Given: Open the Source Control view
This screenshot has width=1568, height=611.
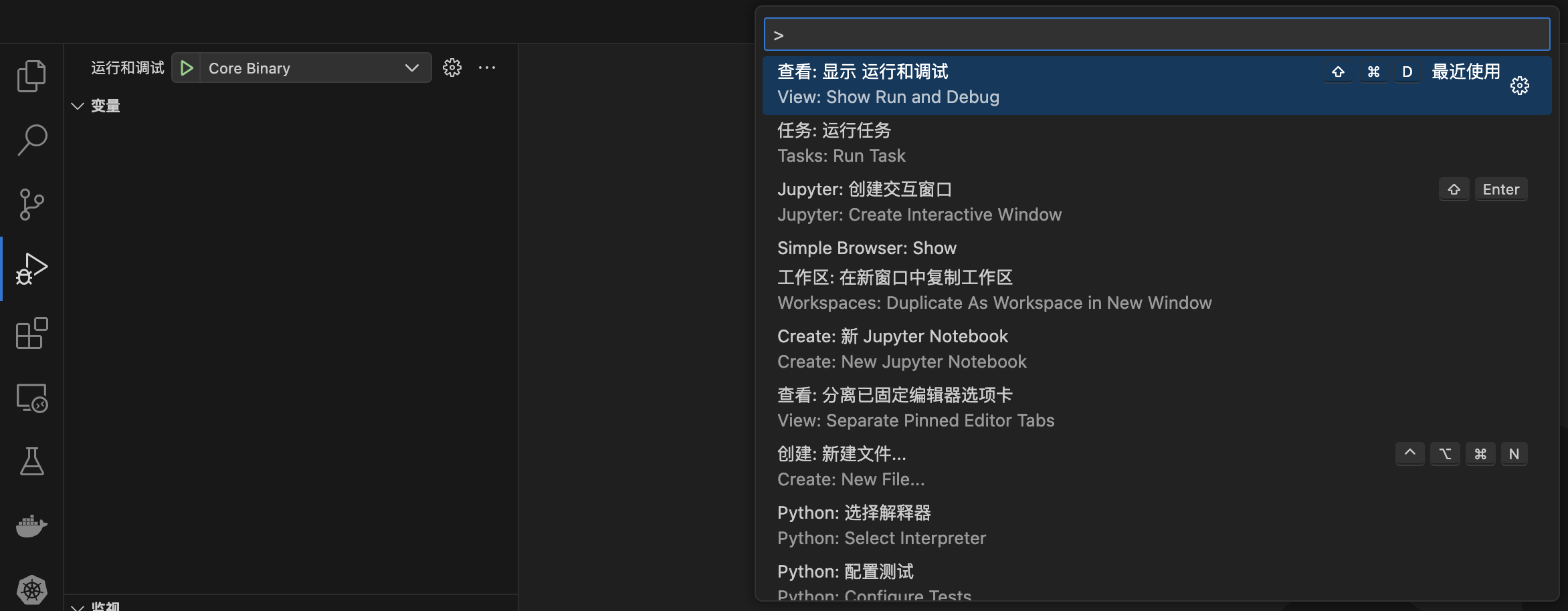Looking at the screenshot, I should tap(31, 204).
